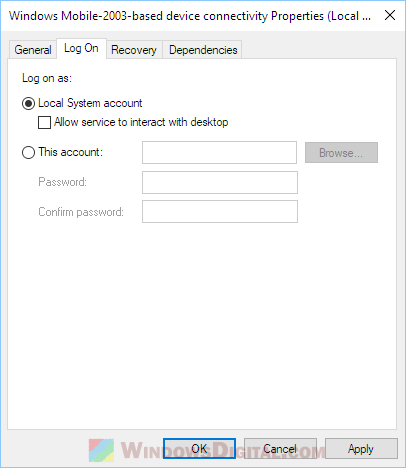Screen dimensions: 406x468
Task: Click the grayed Password: label
Action: (x=62, y=182)
